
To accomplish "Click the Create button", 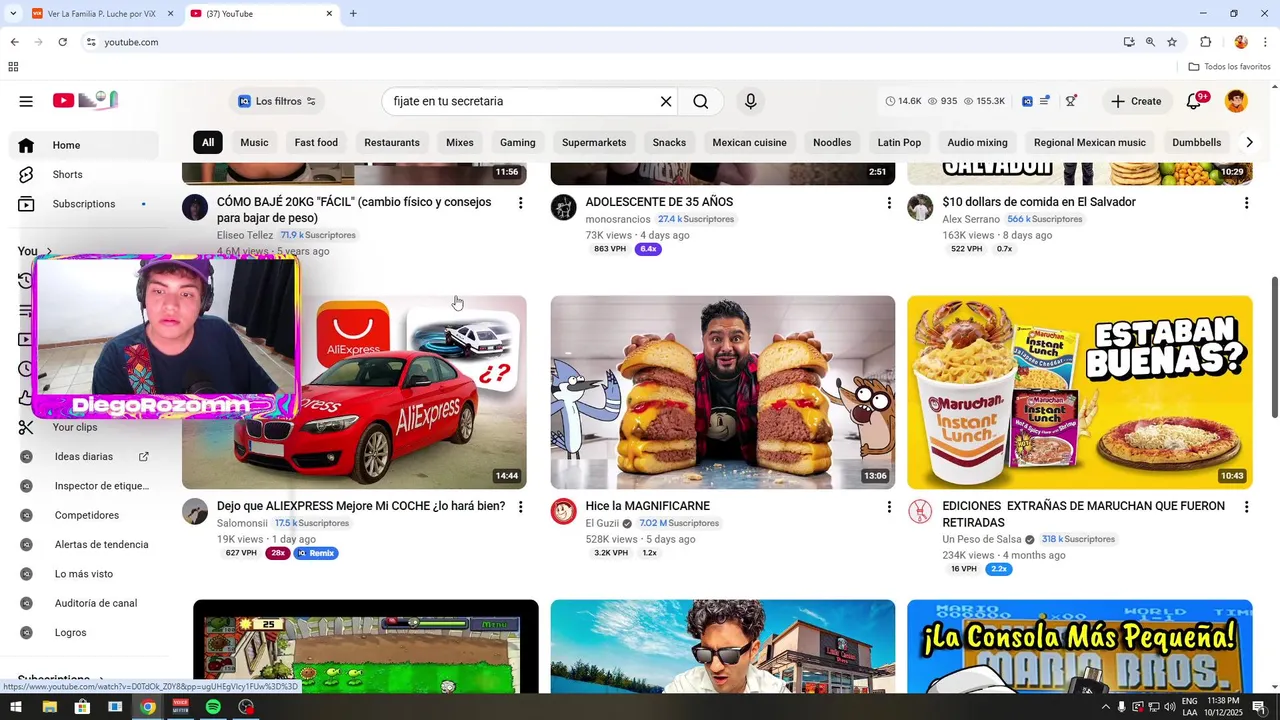I will (1136, 101).
